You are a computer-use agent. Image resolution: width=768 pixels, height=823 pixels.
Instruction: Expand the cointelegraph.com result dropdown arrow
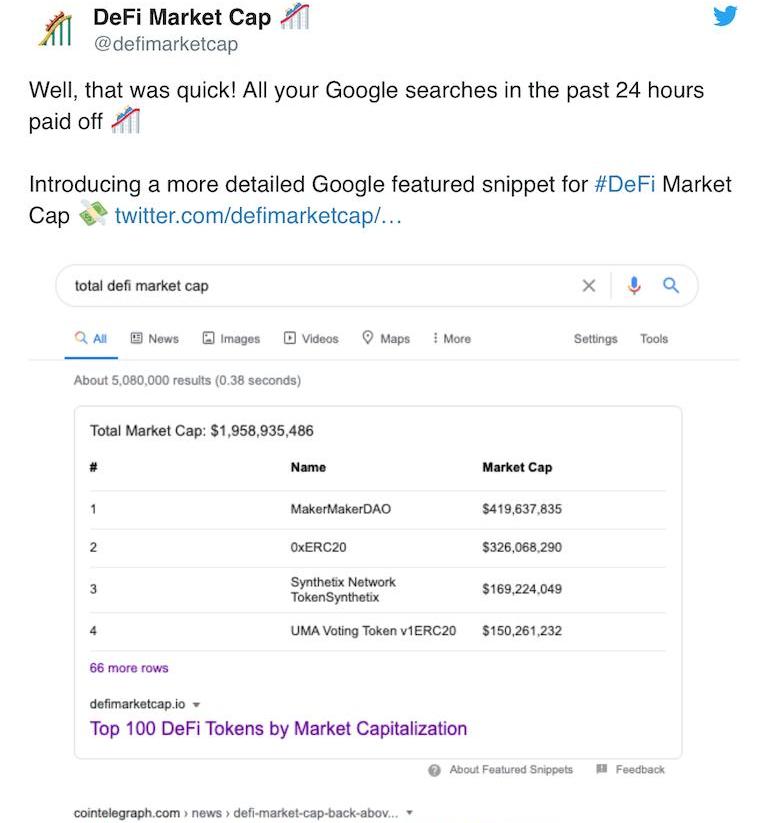coord(409,813)
